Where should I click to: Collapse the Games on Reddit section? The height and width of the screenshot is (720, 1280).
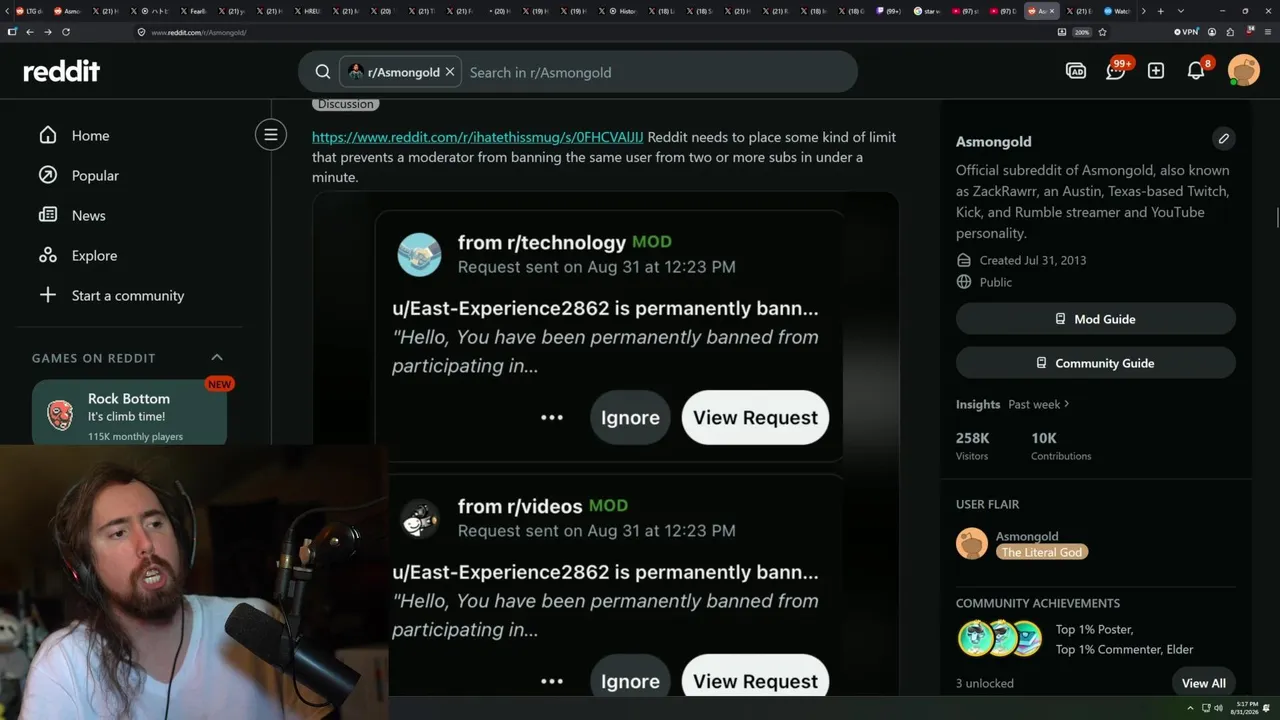[x=217, y=358]
